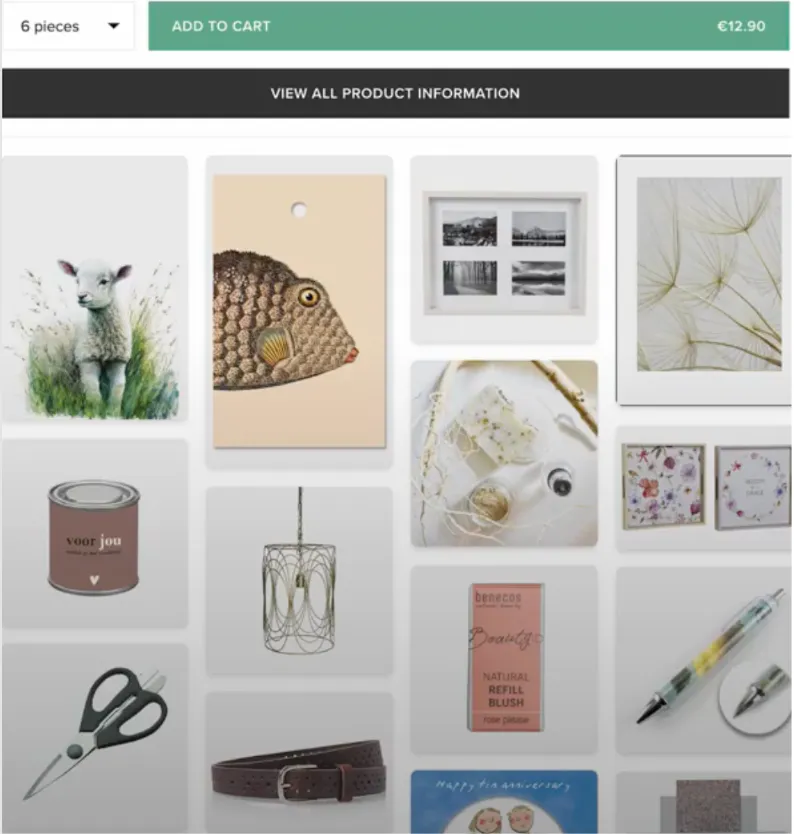Select the floral framed pictures product
The width and height of the screenshot is (794, 834).
point(704,488)
